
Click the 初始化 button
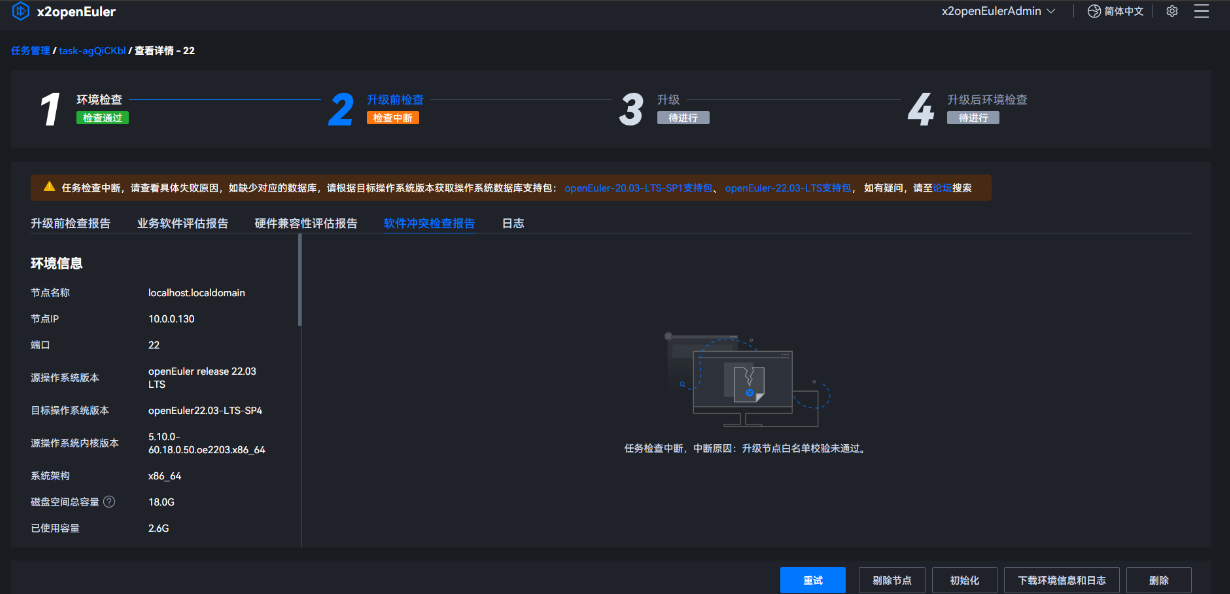[964, 581]
